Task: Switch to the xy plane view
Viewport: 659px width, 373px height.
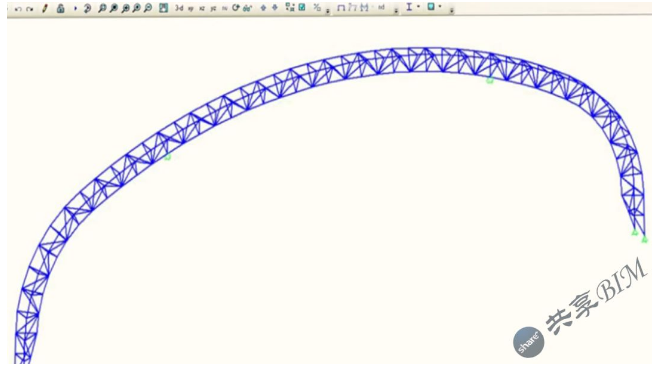Action: click(x=191, y=8)
